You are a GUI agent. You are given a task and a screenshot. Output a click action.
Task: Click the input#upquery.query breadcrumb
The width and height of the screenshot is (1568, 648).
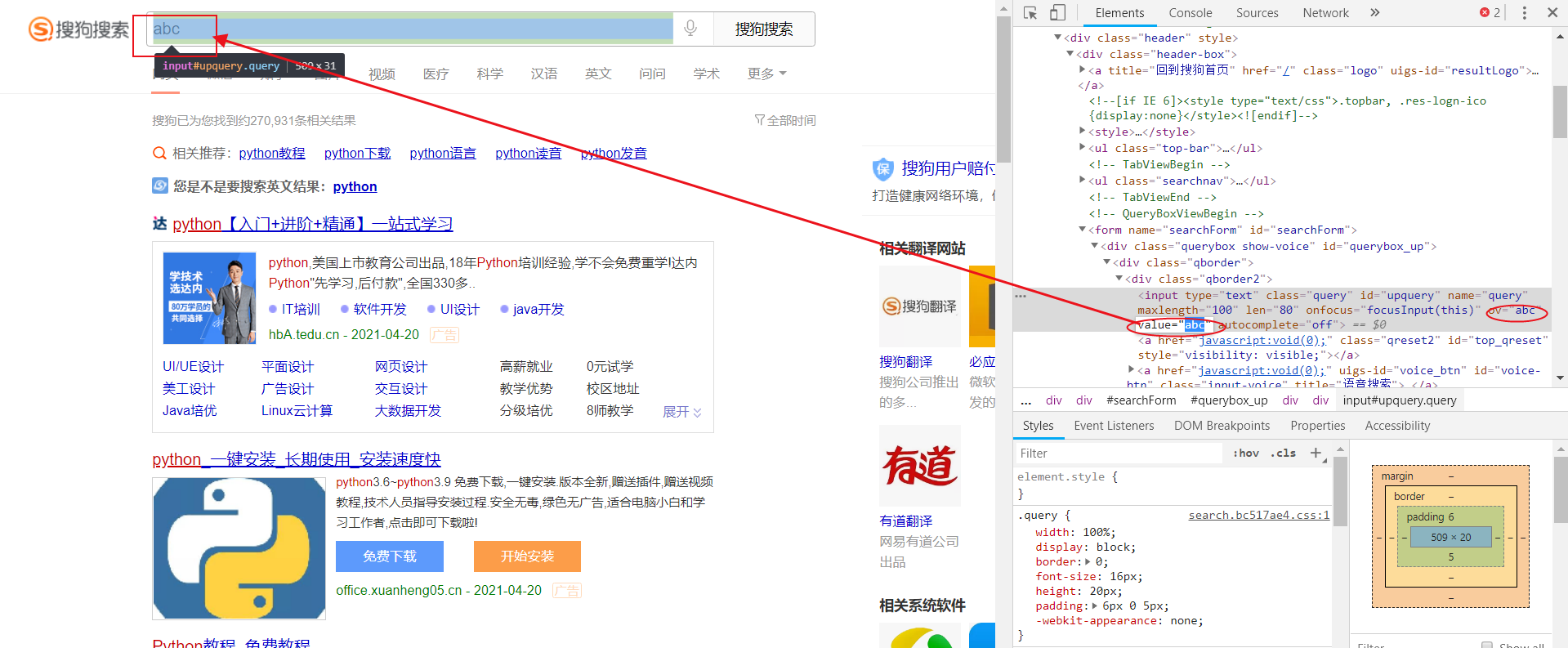click(x=1400, y=400)
